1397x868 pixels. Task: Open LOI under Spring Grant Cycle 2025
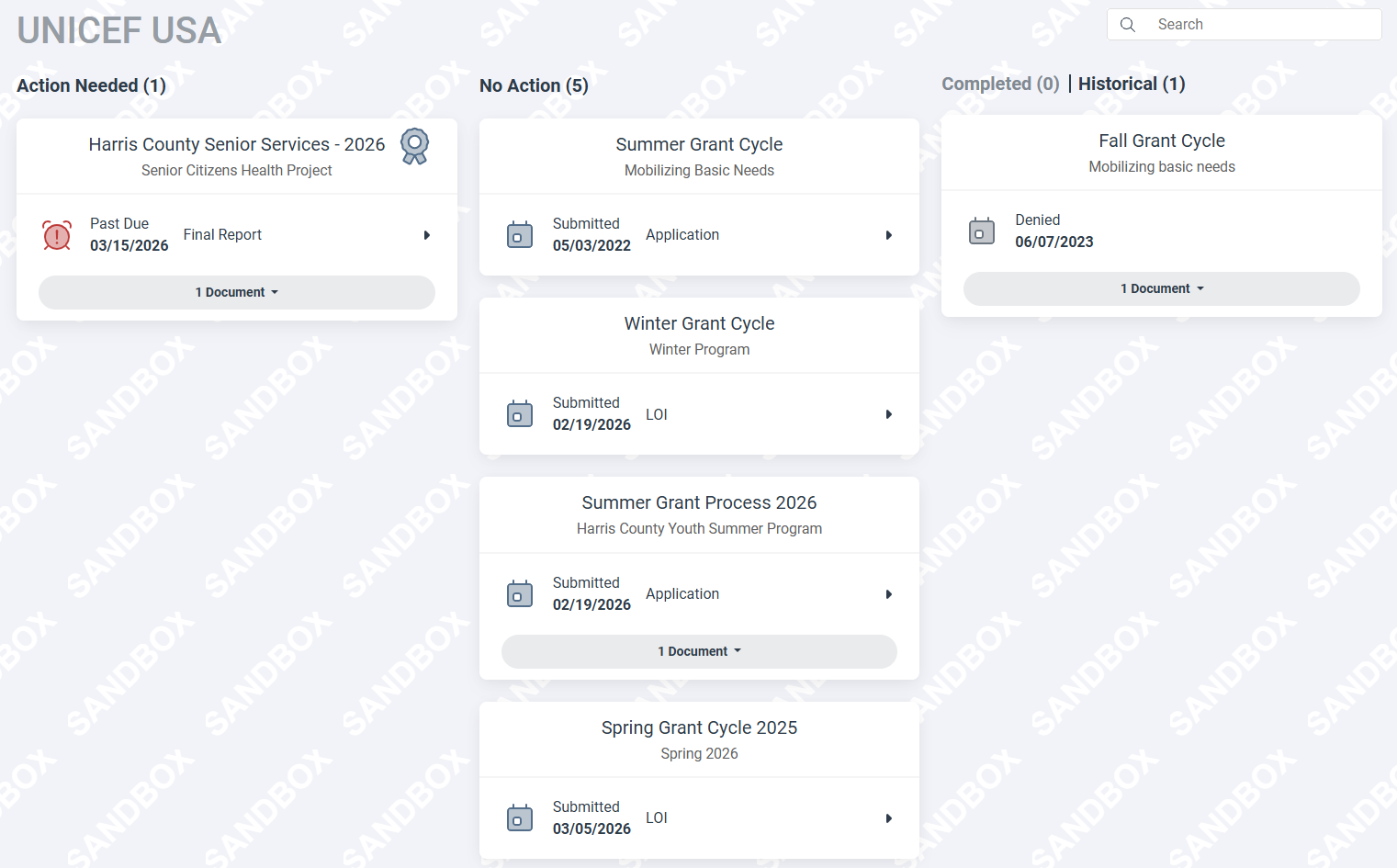657,818
